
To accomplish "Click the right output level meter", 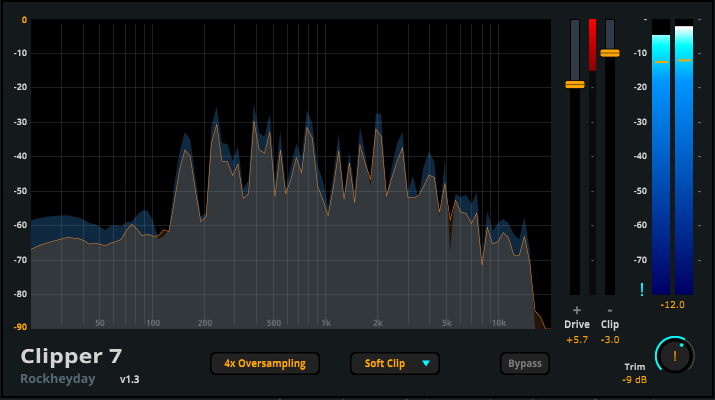I will click(684, 157).
